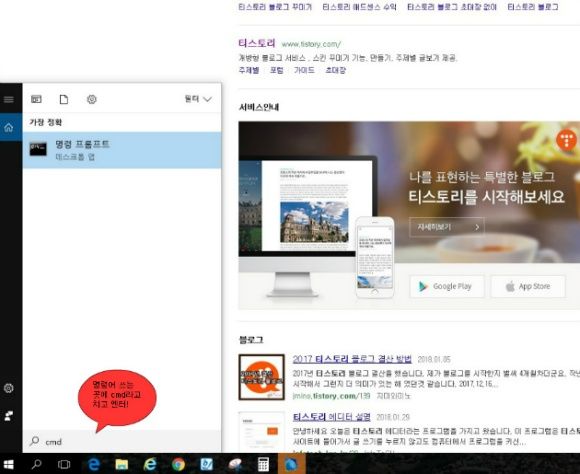
Task: Open the Windows Start button
Action: click(8, 464)
